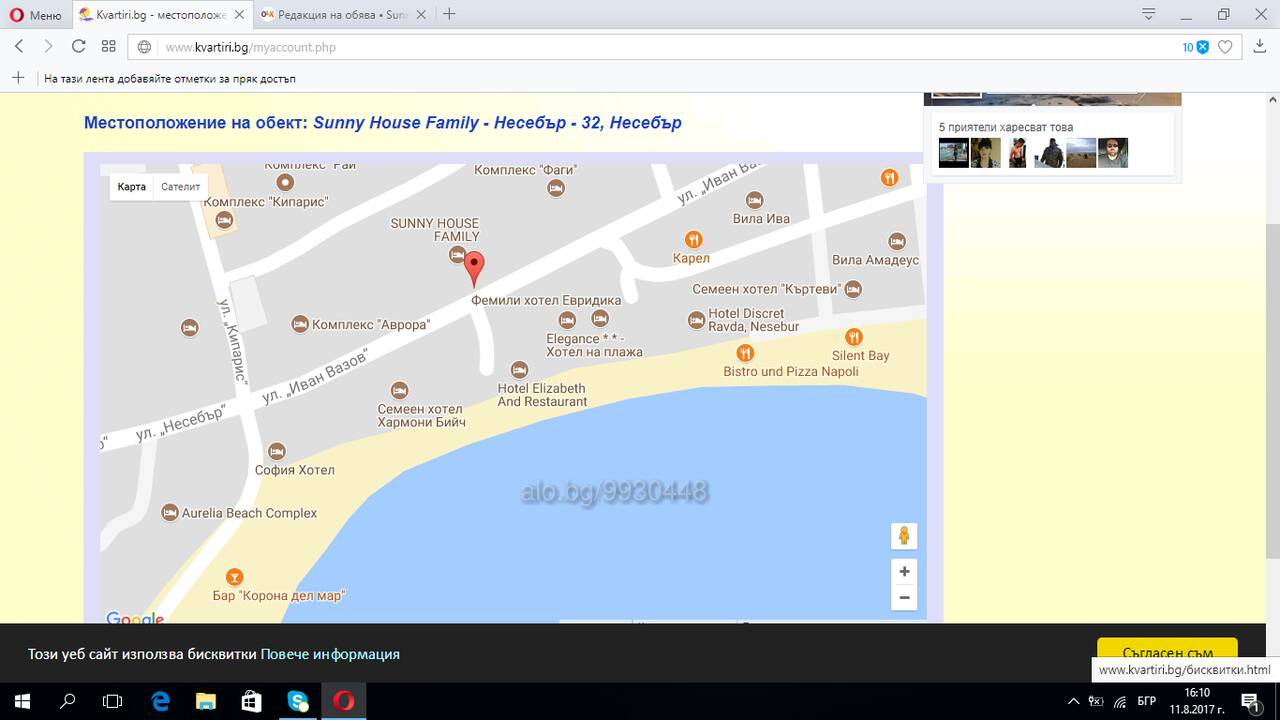Screen dimensions: 1280x720
Task: Click the Hotel Discret Ravda marker
Action: click(696, 320)
